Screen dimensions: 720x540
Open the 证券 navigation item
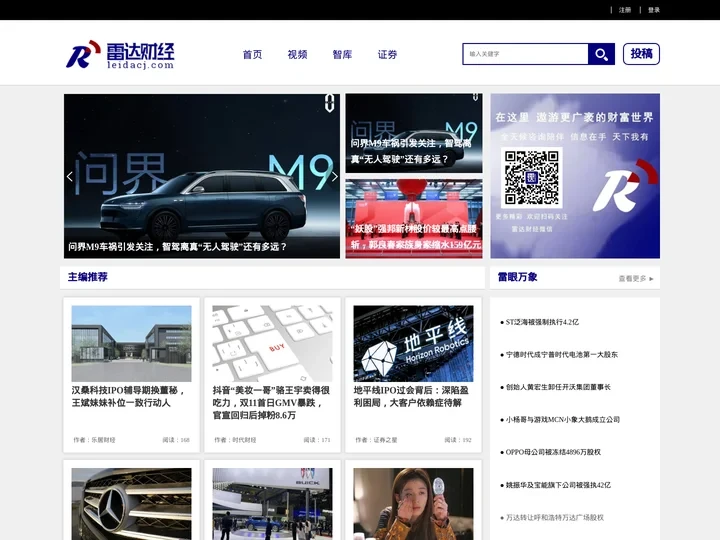pos(387,55)
